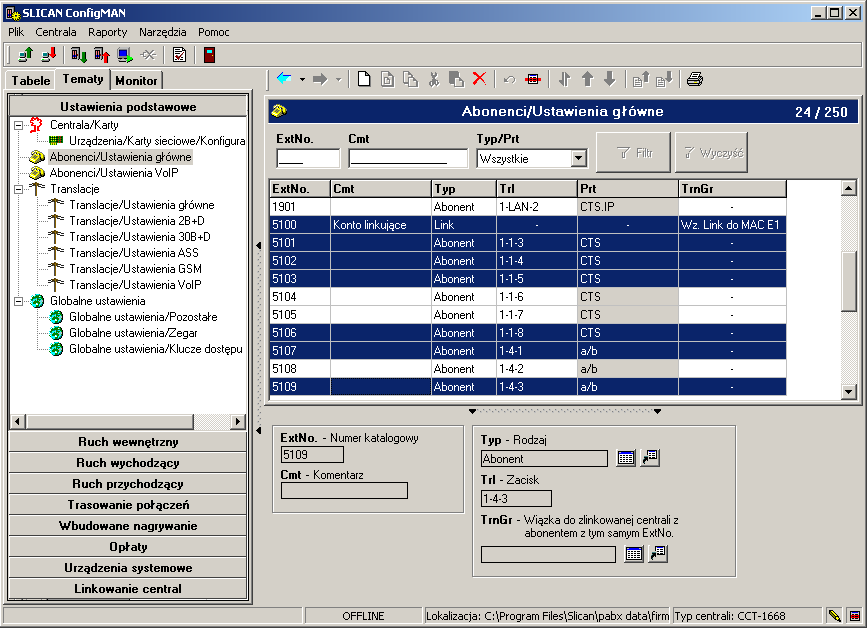The height and width of the screenshot is (628, 867).
Task: Click the Filtr button
Action: pos(634,153)
